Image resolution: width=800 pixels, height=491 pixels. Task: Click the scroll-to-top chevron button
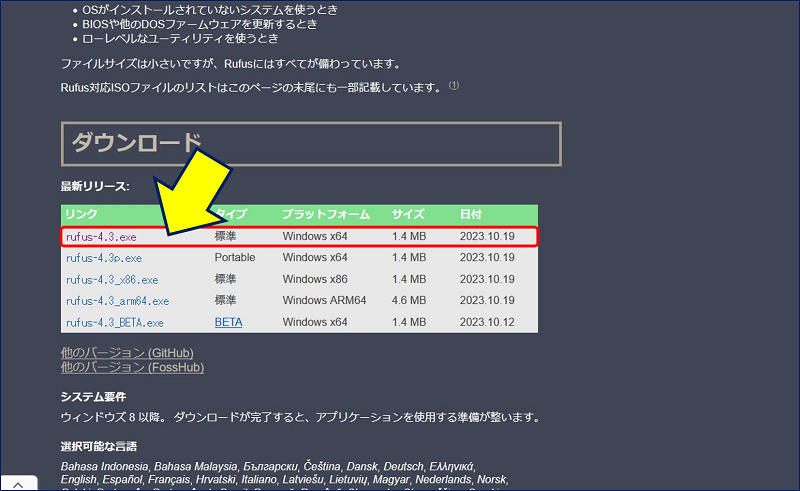18,484
